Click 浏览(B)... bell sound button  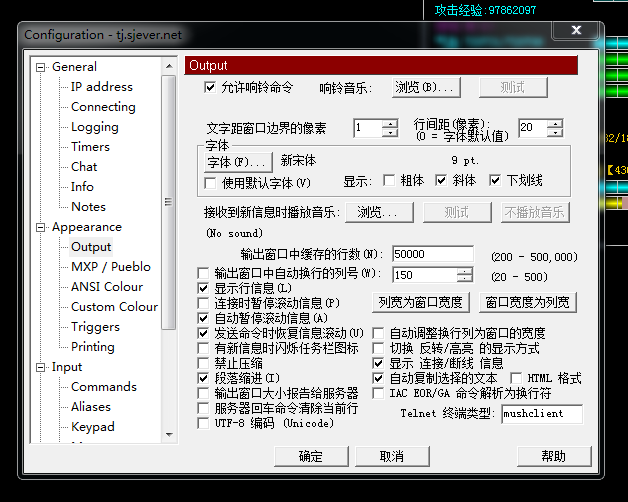[x=426, y=87]
